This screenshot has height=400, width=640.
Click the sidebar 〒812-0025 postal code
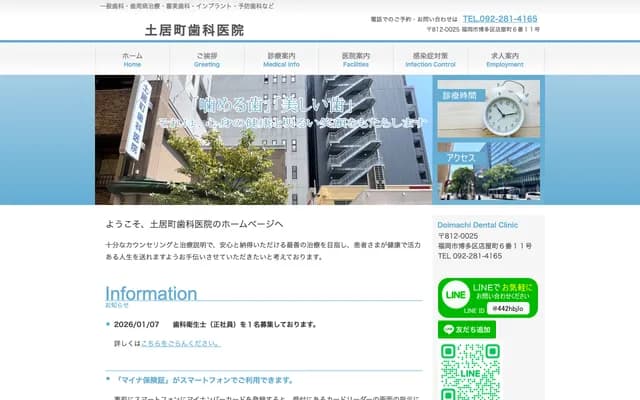click(458, 236)
